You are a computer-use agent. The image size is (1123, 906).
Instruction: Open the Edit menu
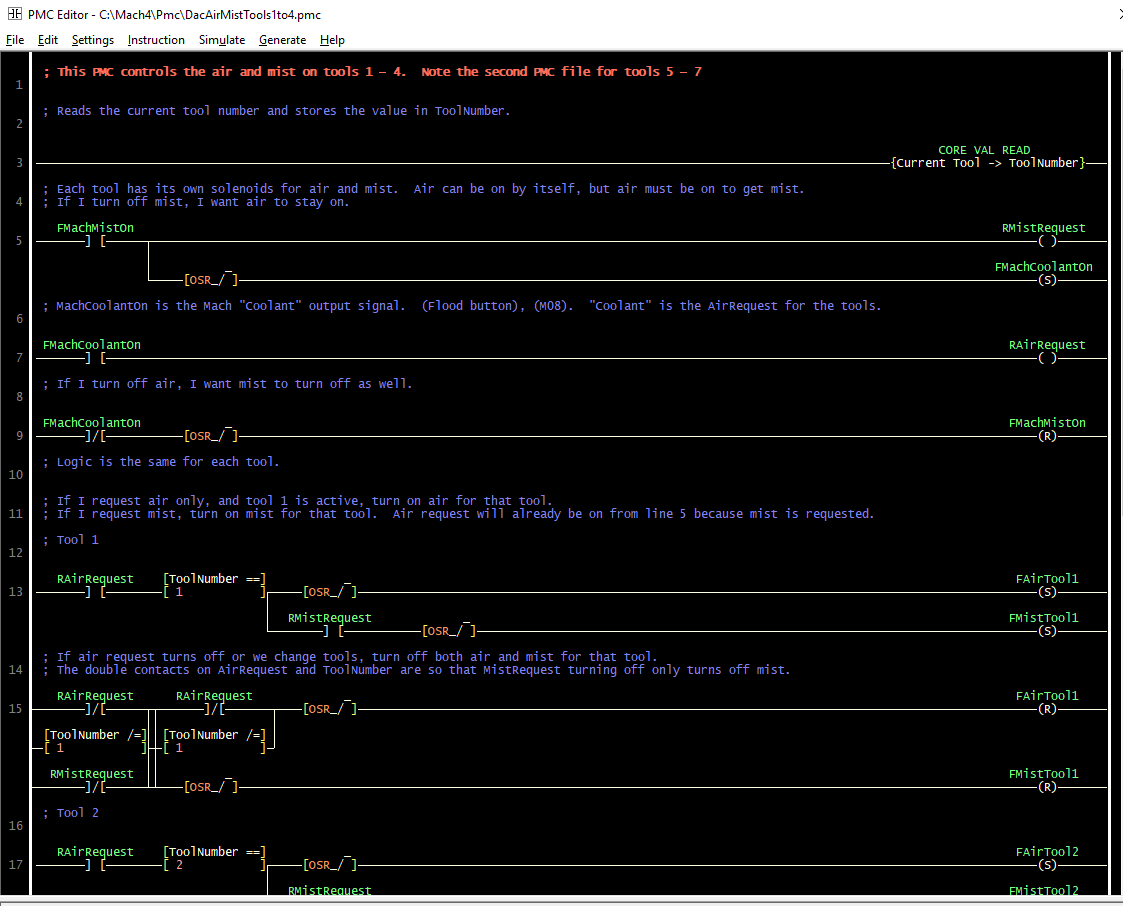point(48,40)
